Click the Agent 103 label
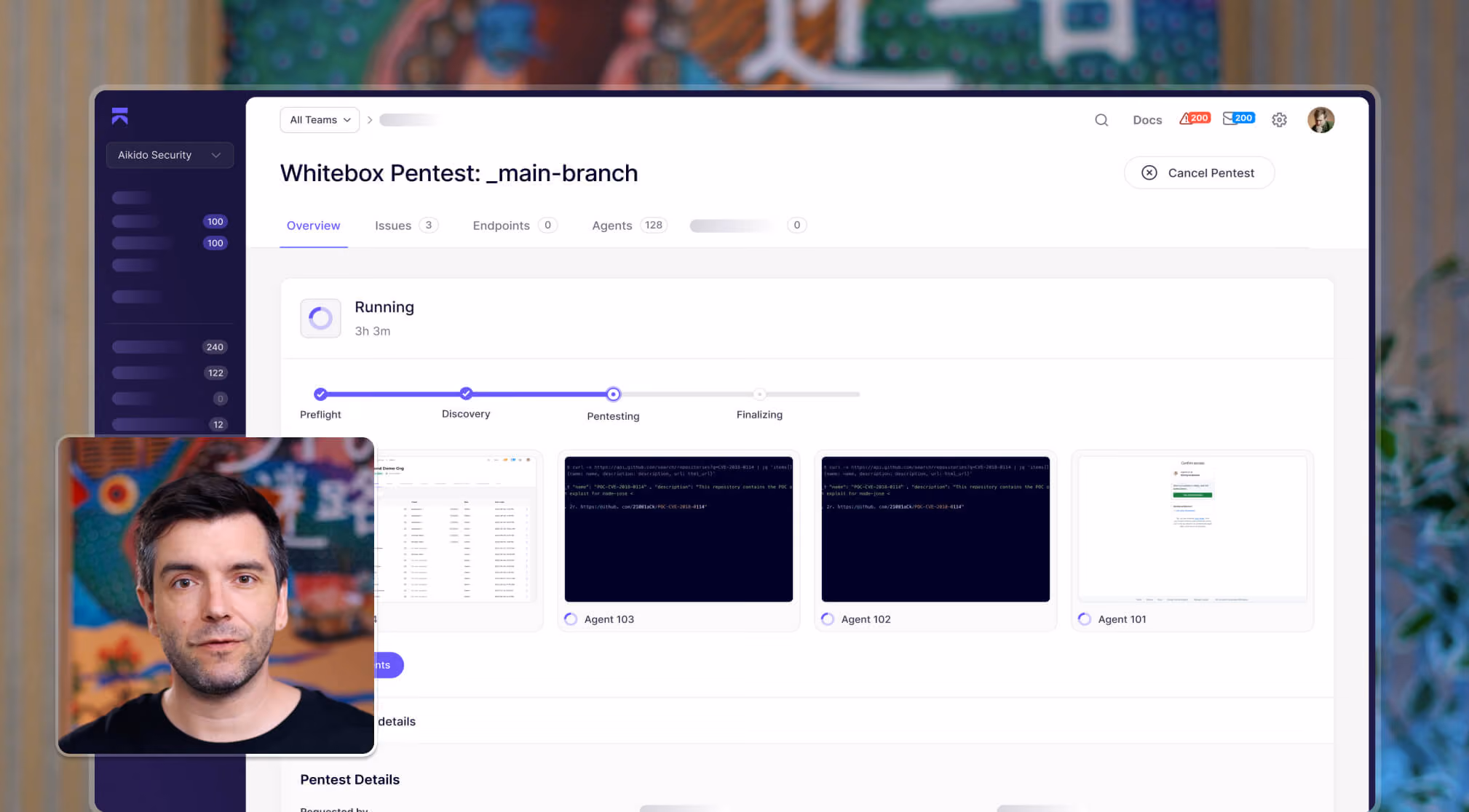This screenshot has width=1469, height=812. coord(609,619)
